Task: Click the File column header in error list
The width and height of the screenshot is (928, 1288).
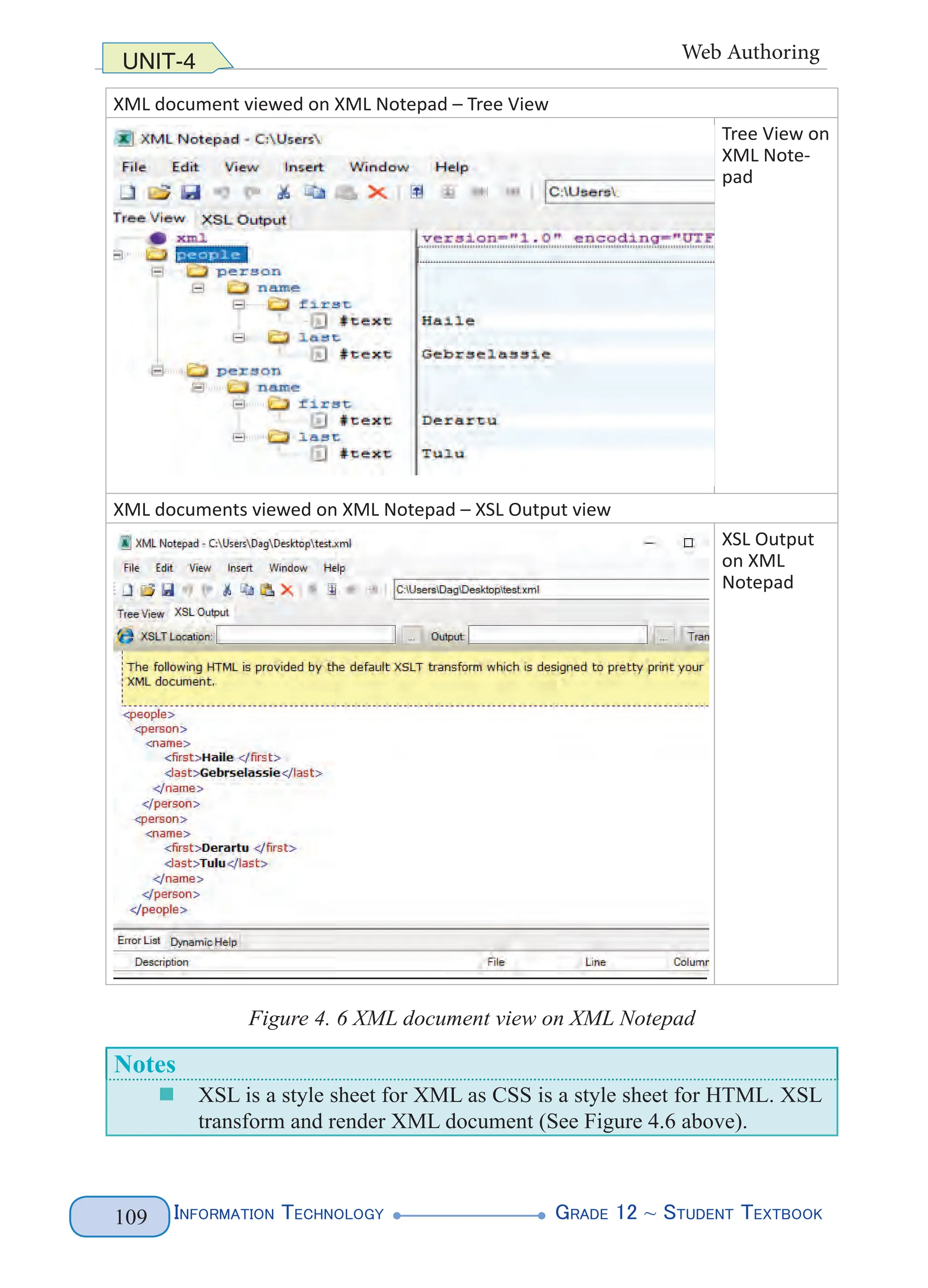Action: (x=496, y=962)
